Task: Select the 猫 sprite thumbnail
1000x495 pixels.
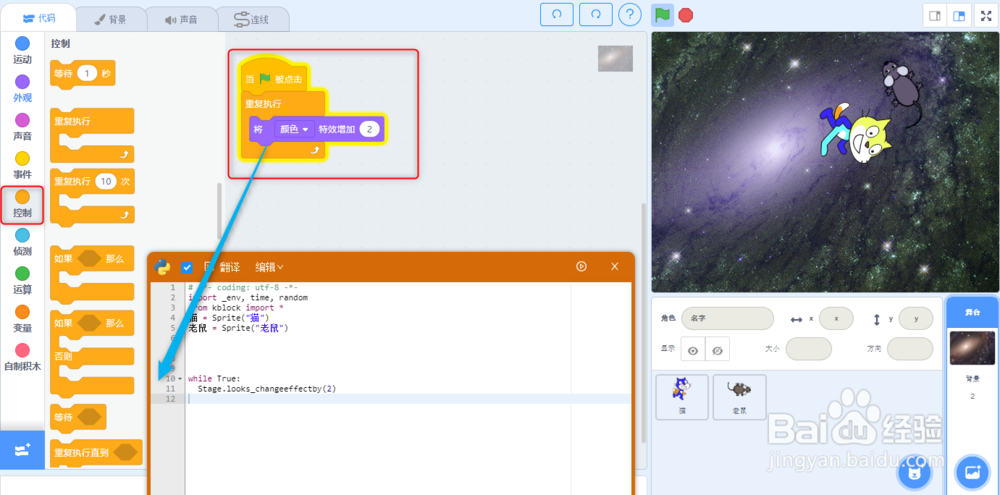Action: 682,397
